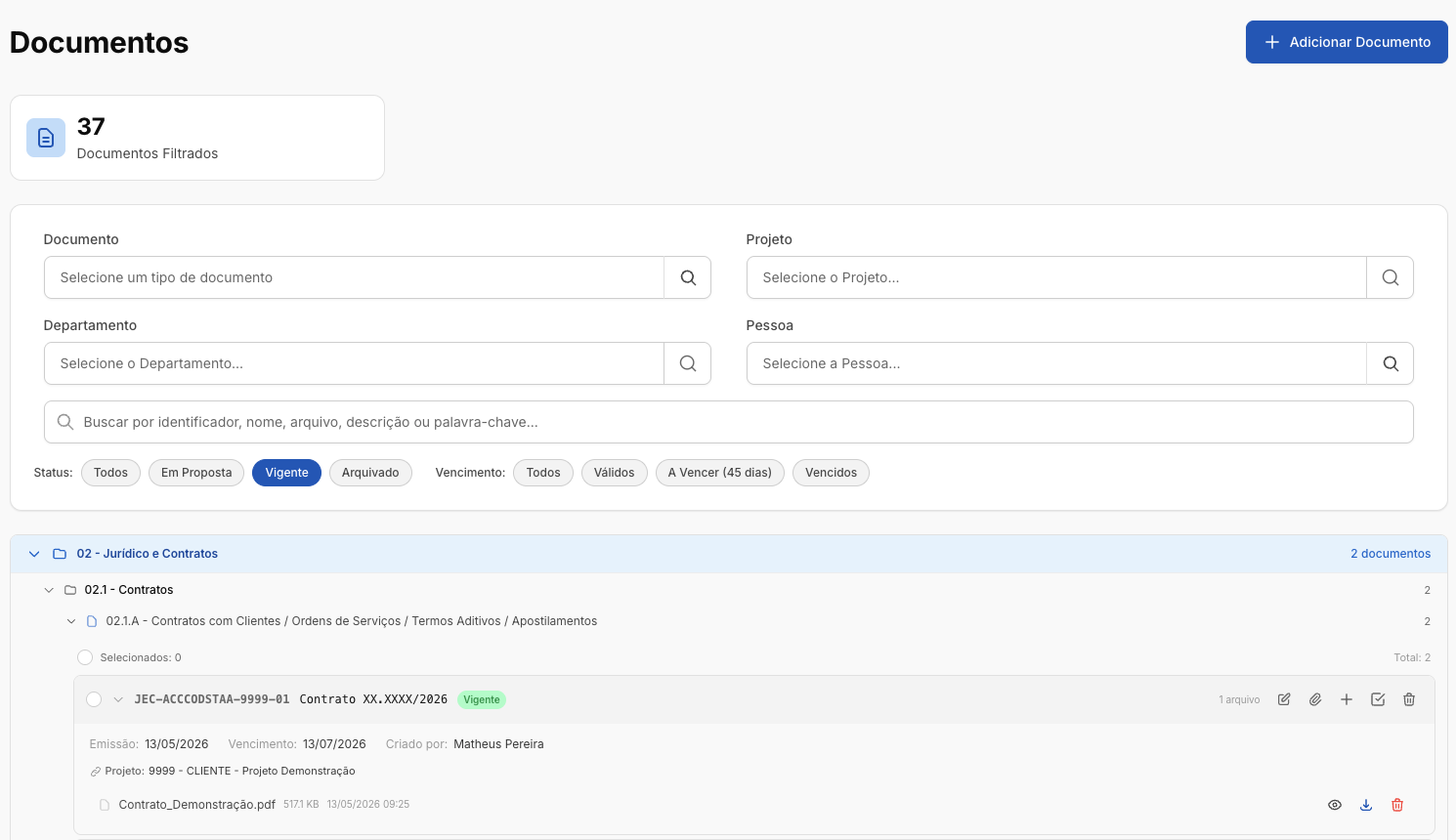Toggle the Selecionados select-all circle
This screenshot has height=840, width=1456.
pos(85,657)
